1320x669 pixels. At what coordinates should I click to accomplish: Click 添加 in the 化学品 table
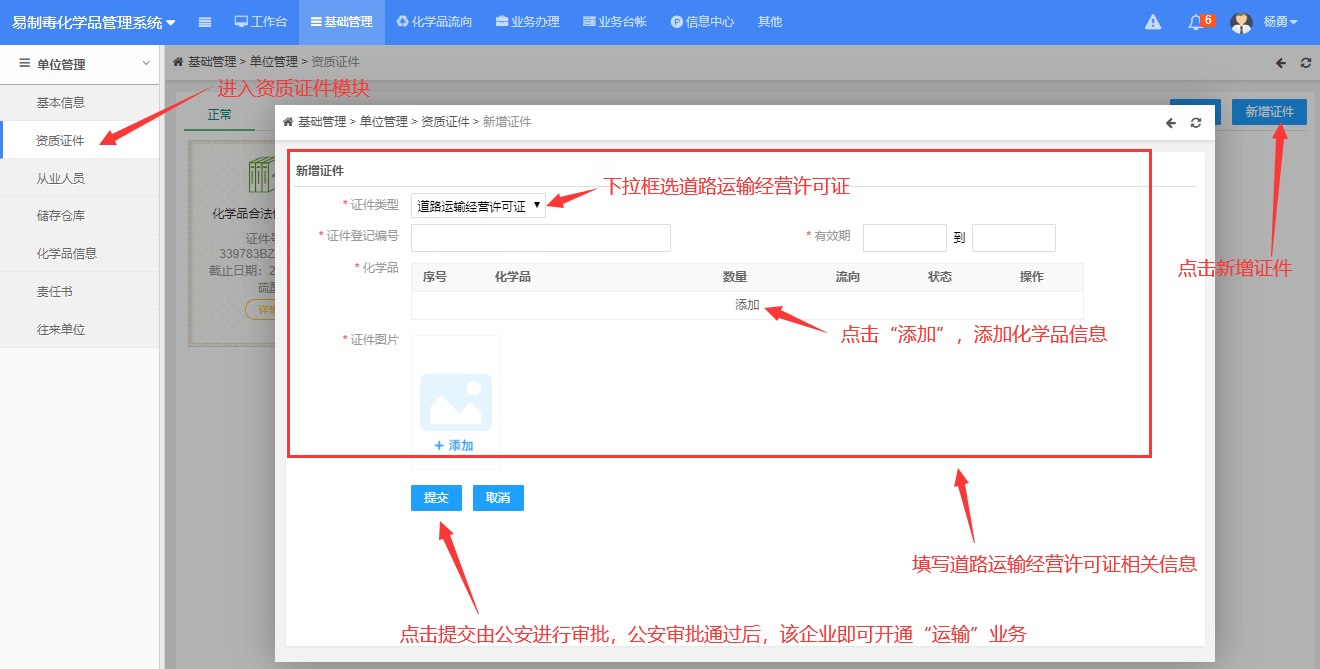click(x=747, y=305)
